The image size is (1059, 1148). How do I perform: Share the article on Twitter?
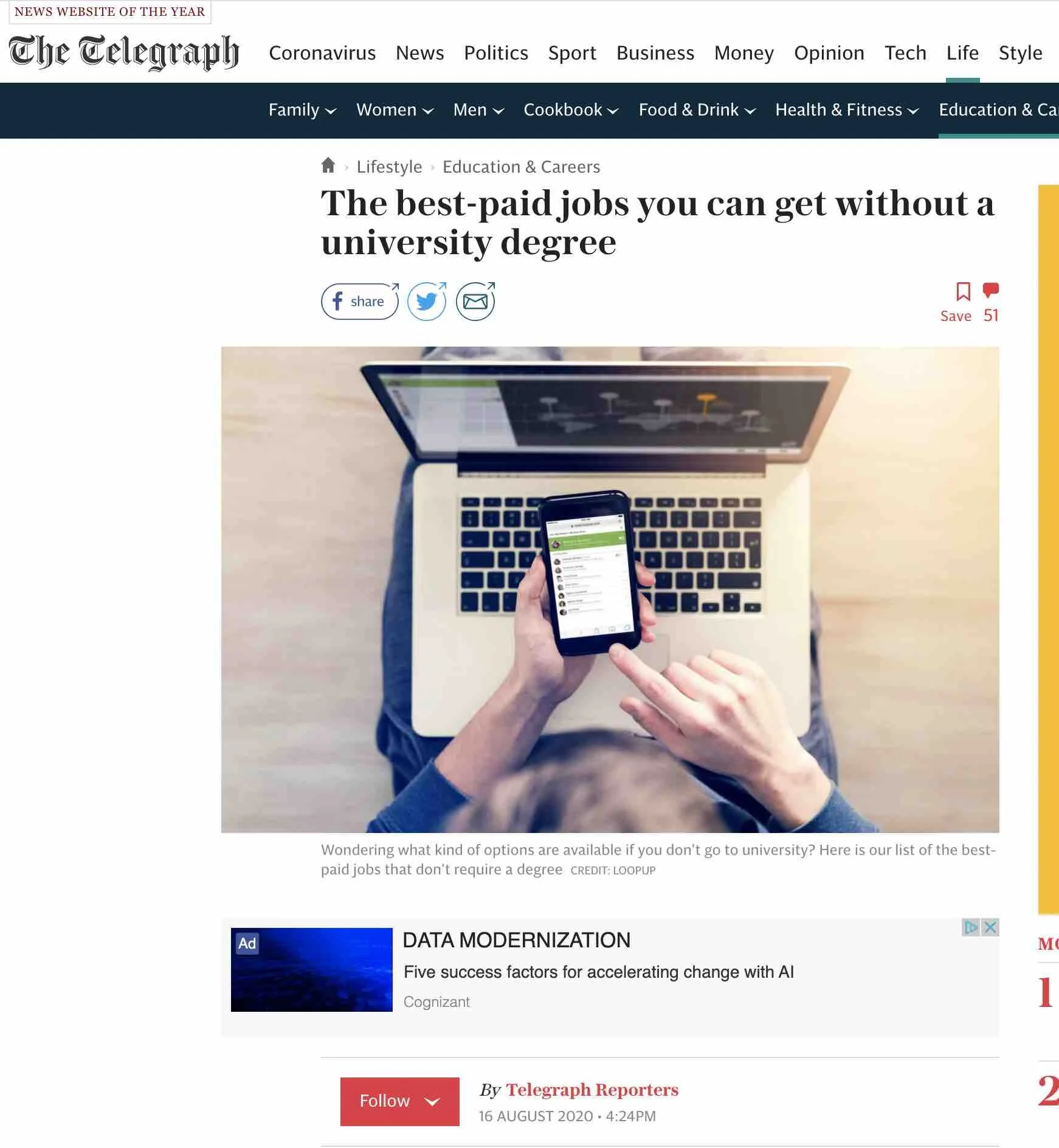click(427, 301)
